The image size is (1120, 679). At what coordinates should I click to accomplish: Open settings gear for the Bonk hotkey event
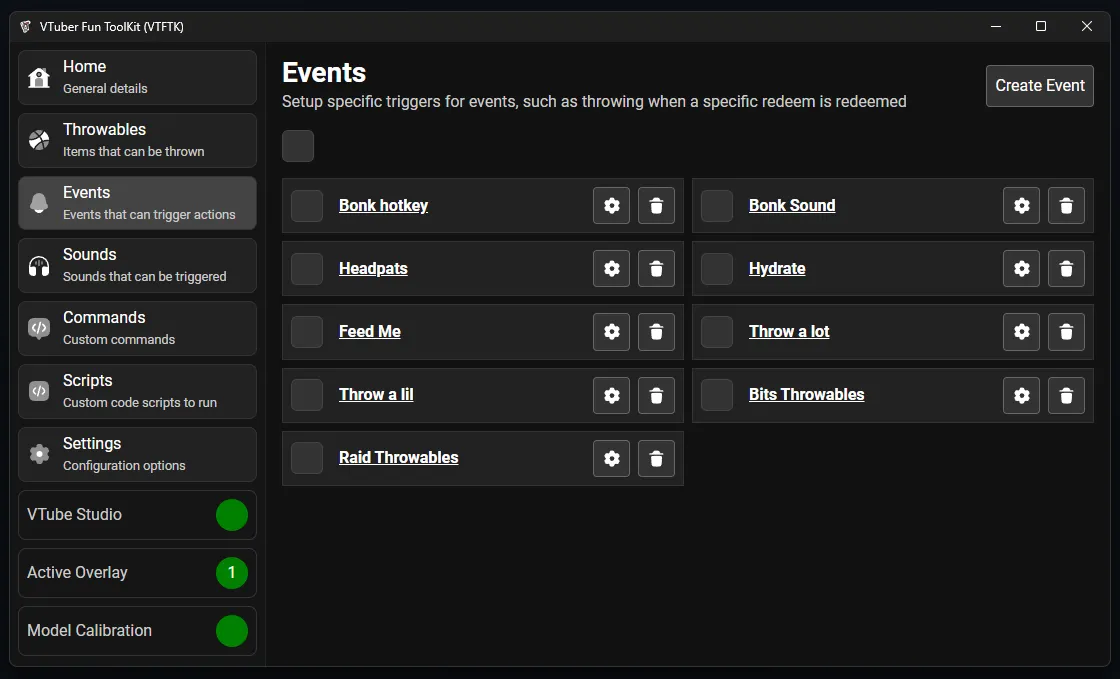click(611, 205)
